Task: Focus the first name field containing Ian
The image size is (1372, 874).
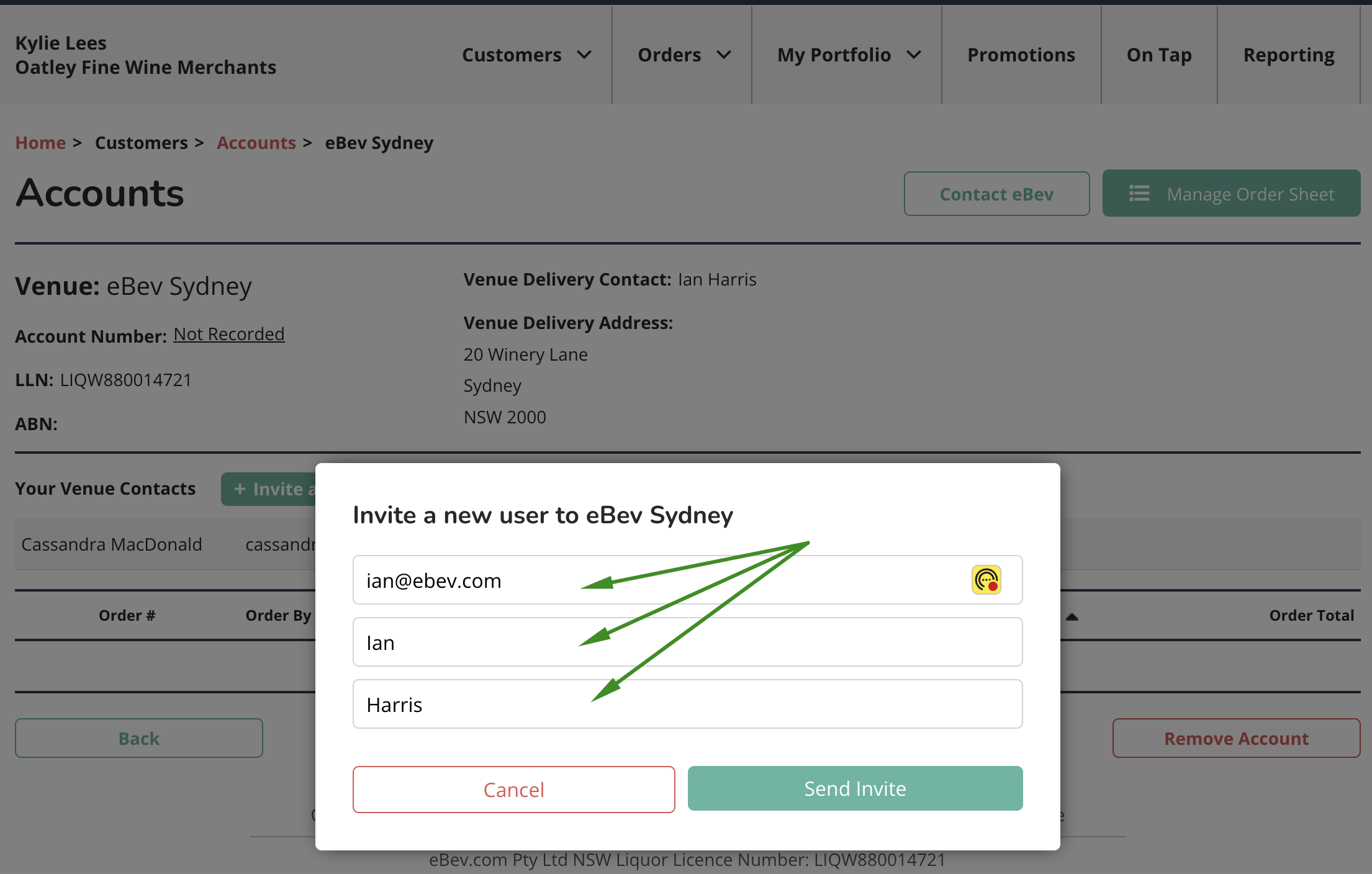Action: 687,642
